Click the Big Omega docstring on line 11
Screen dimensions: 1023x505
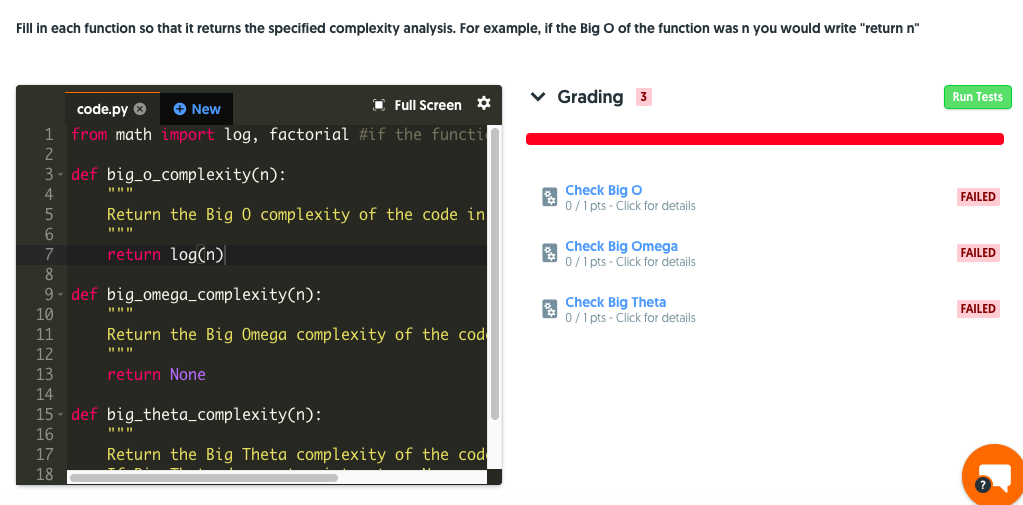296,335
